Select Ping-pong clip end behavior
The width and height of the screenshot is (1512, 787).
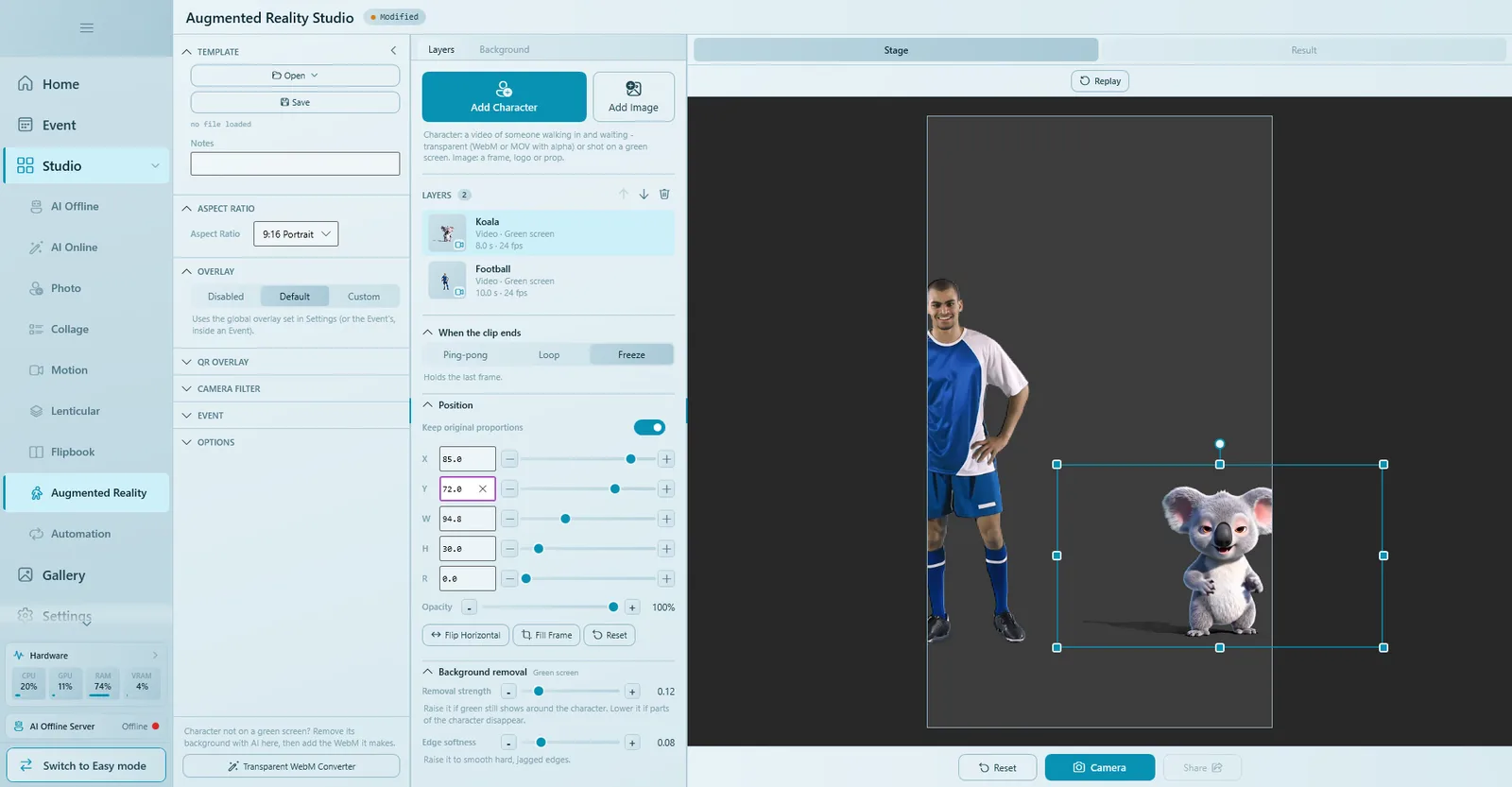(x=465, y=355)
